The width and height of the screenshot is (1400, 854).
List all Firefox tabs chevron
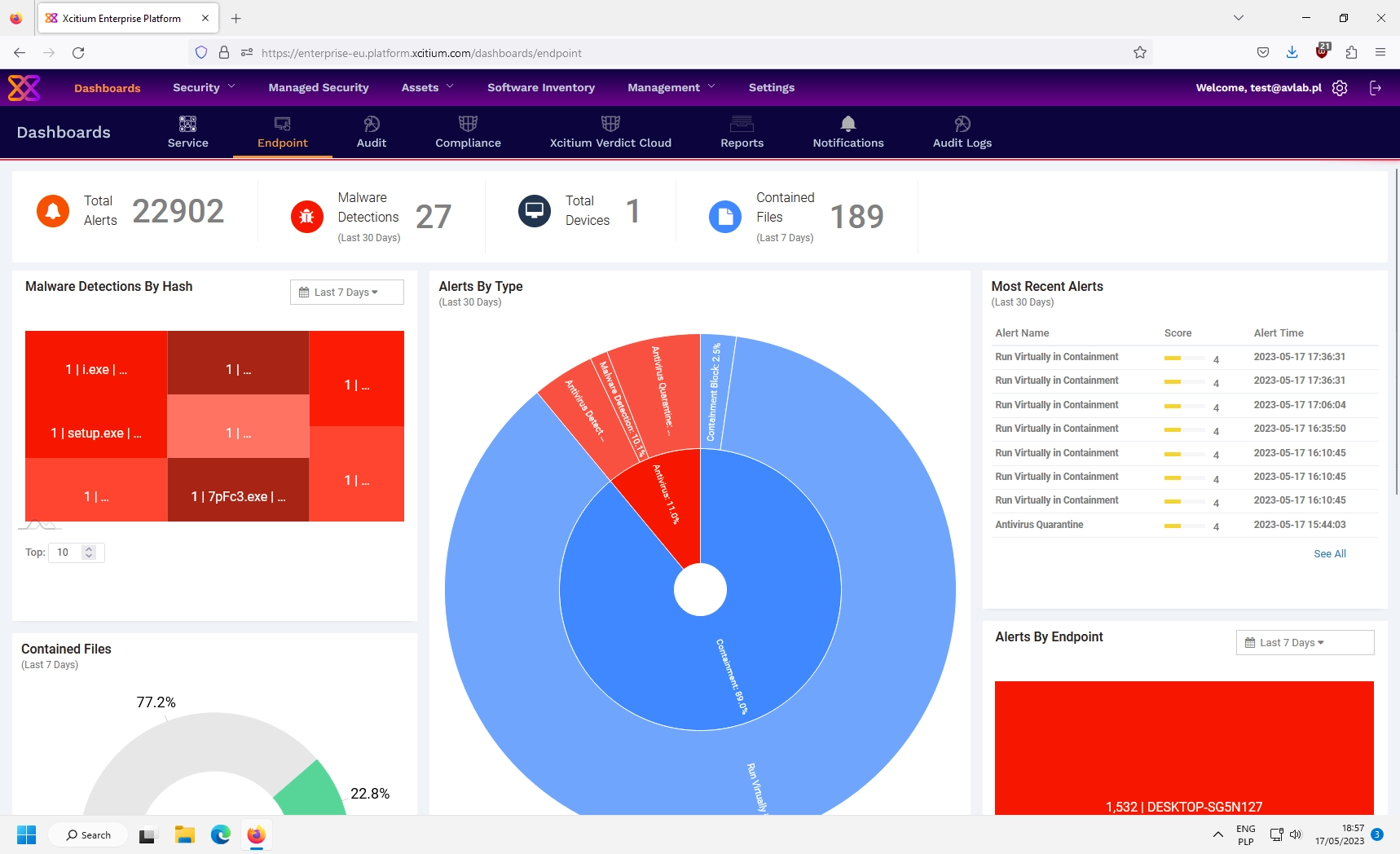tap(1239, 18)
